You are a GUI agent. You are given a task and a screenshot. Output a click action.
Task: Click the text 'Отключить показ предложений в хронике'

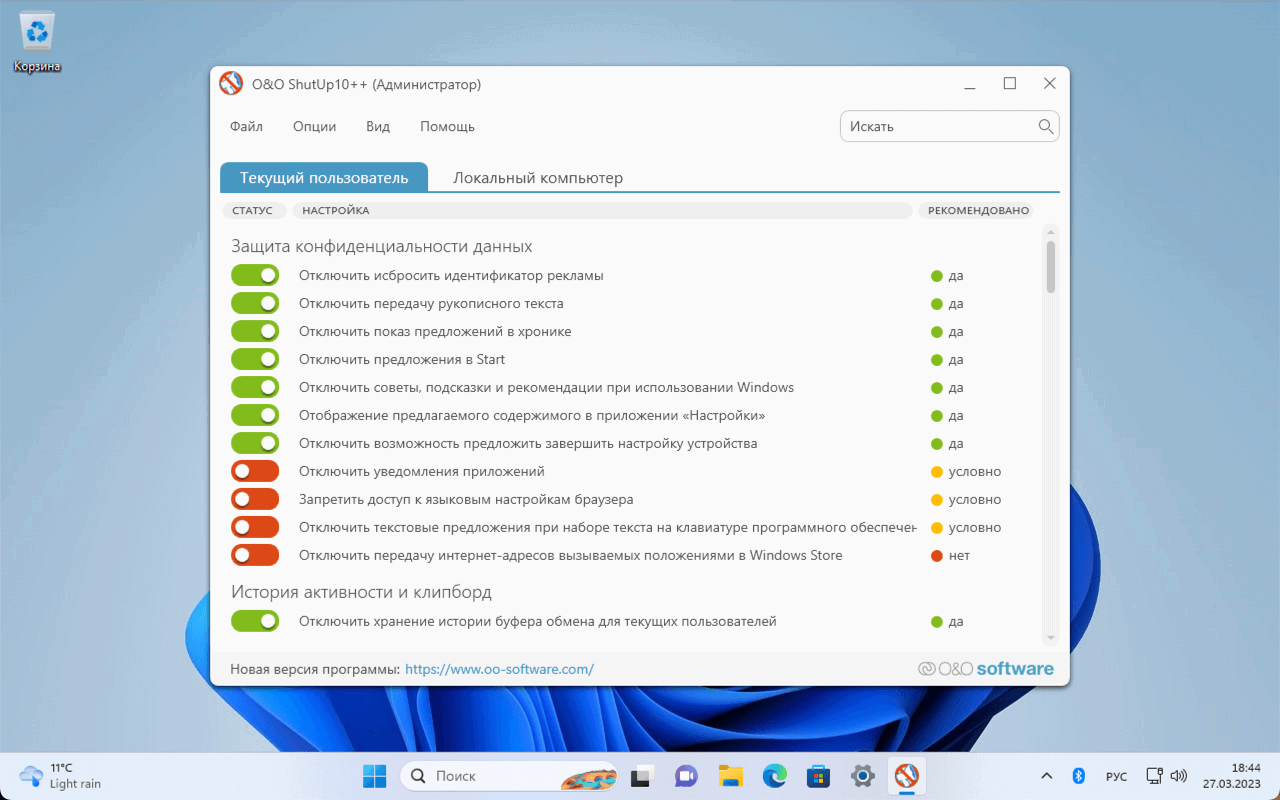click(435, 332)
